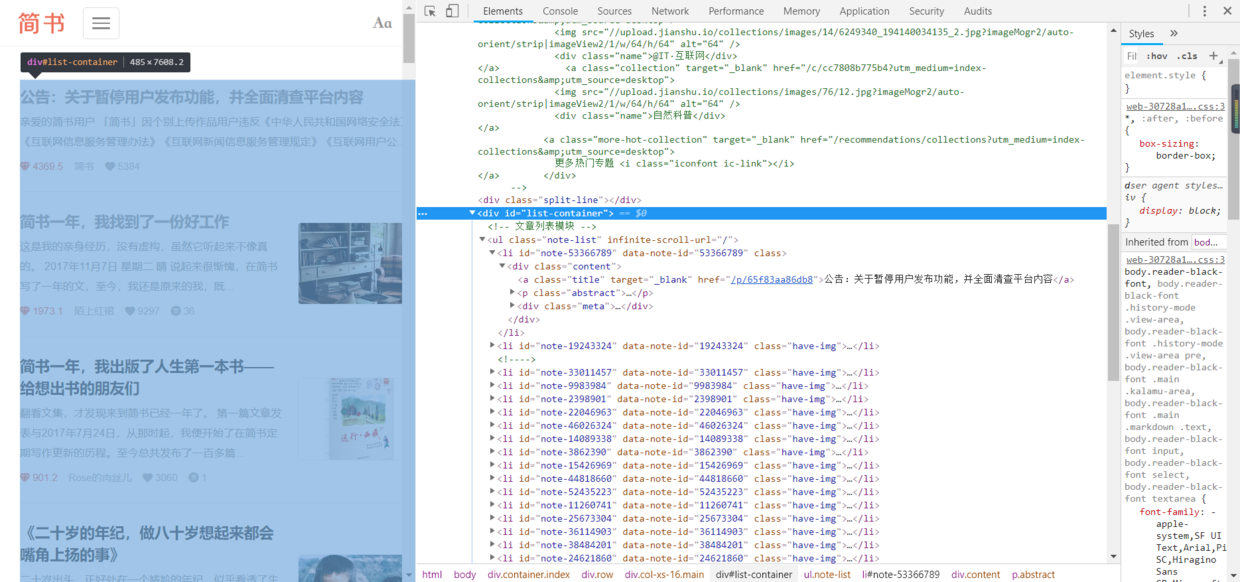Click the Elements panel vertical scrollbar thumb

click(x=1113, y=302)
